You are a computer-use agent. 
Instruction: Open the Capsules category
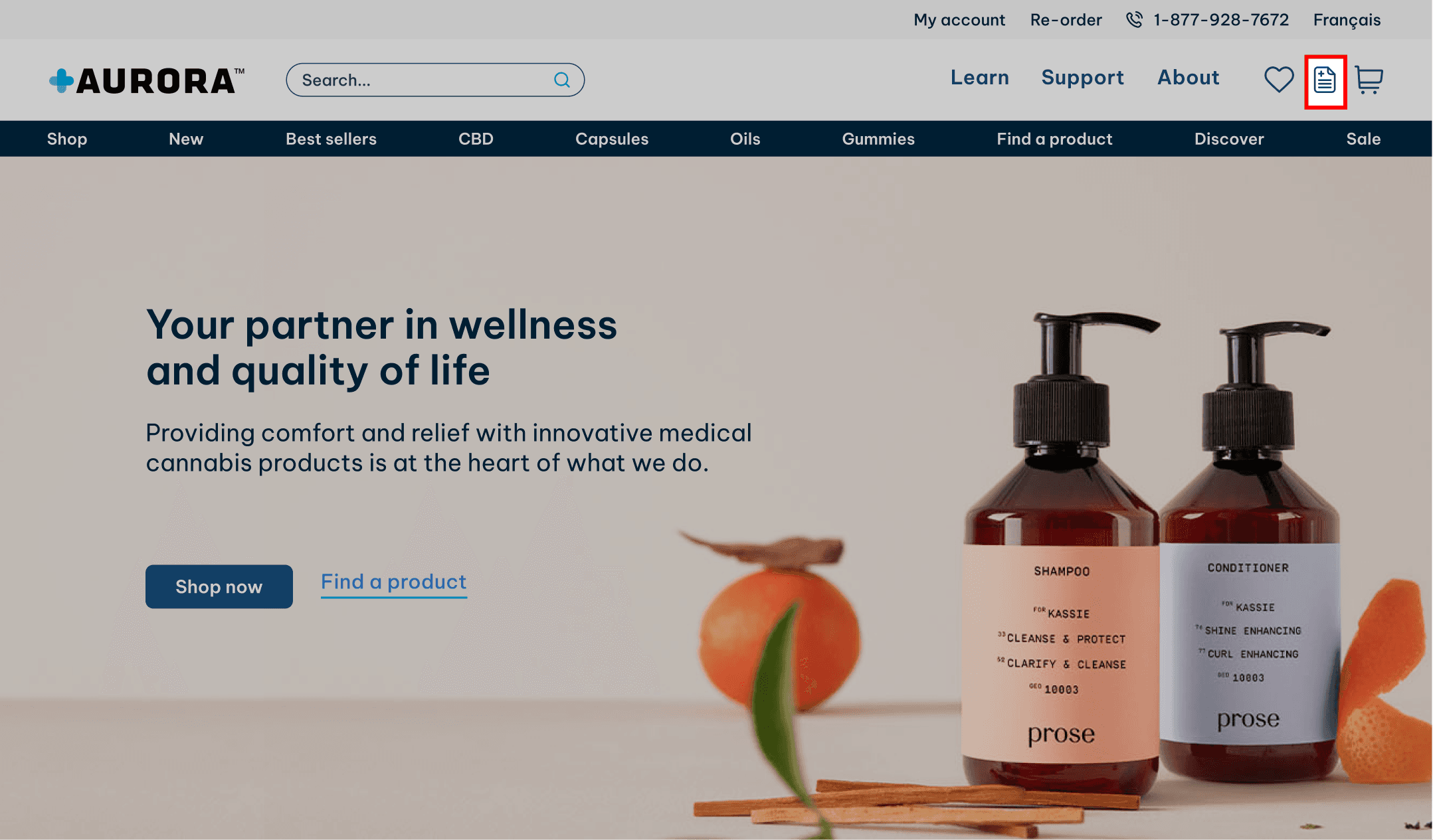pyautogui.click(x=612, y=139)
